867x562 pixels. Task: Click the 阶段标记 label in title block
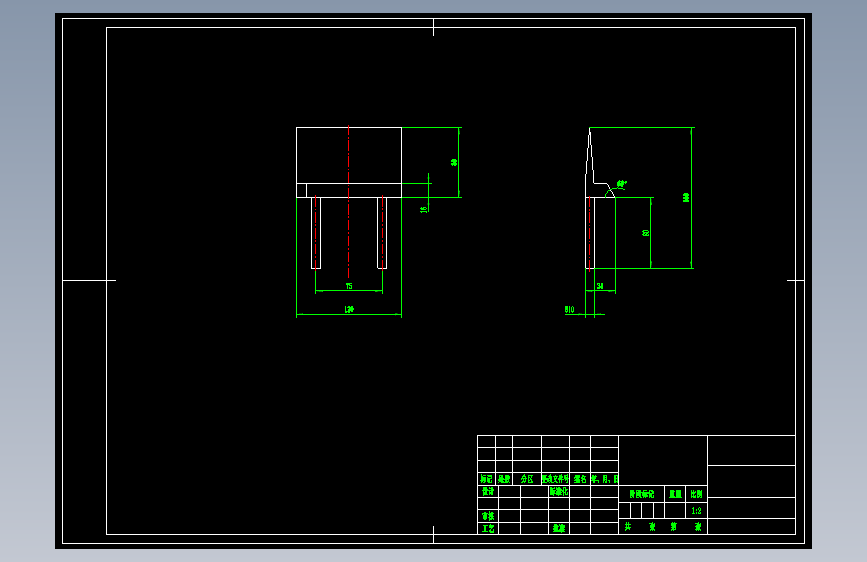click(641, 494)
